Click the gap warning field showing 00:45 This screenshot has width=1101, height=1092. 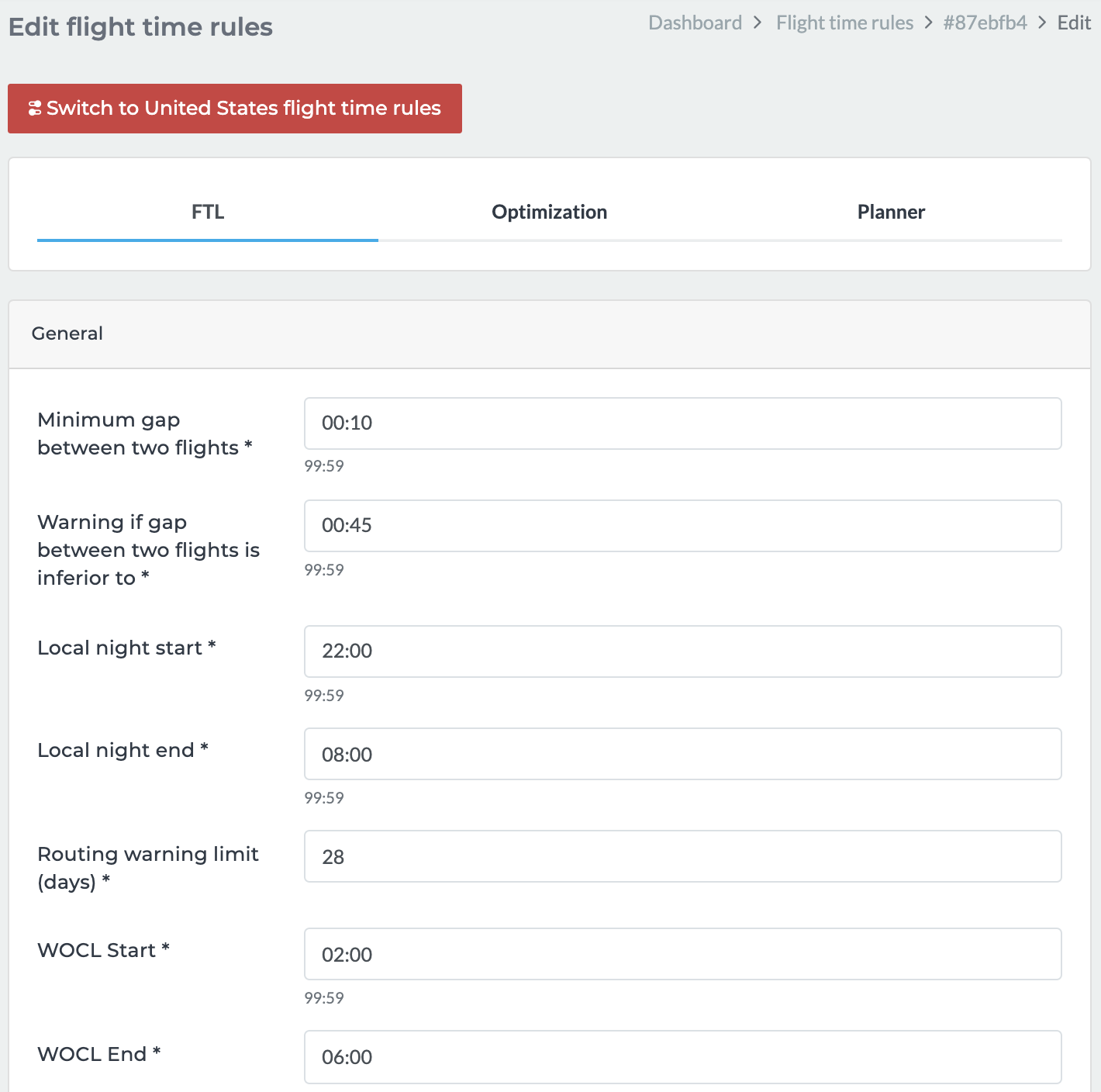682,526
